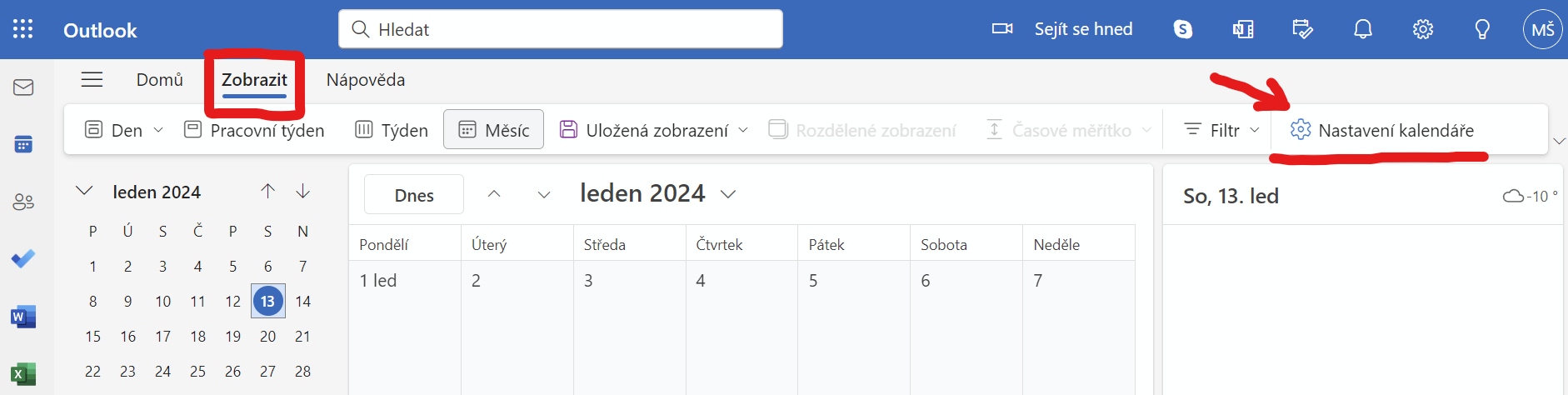
Task: Open the settings gear in header
Action: (1423, 29)
